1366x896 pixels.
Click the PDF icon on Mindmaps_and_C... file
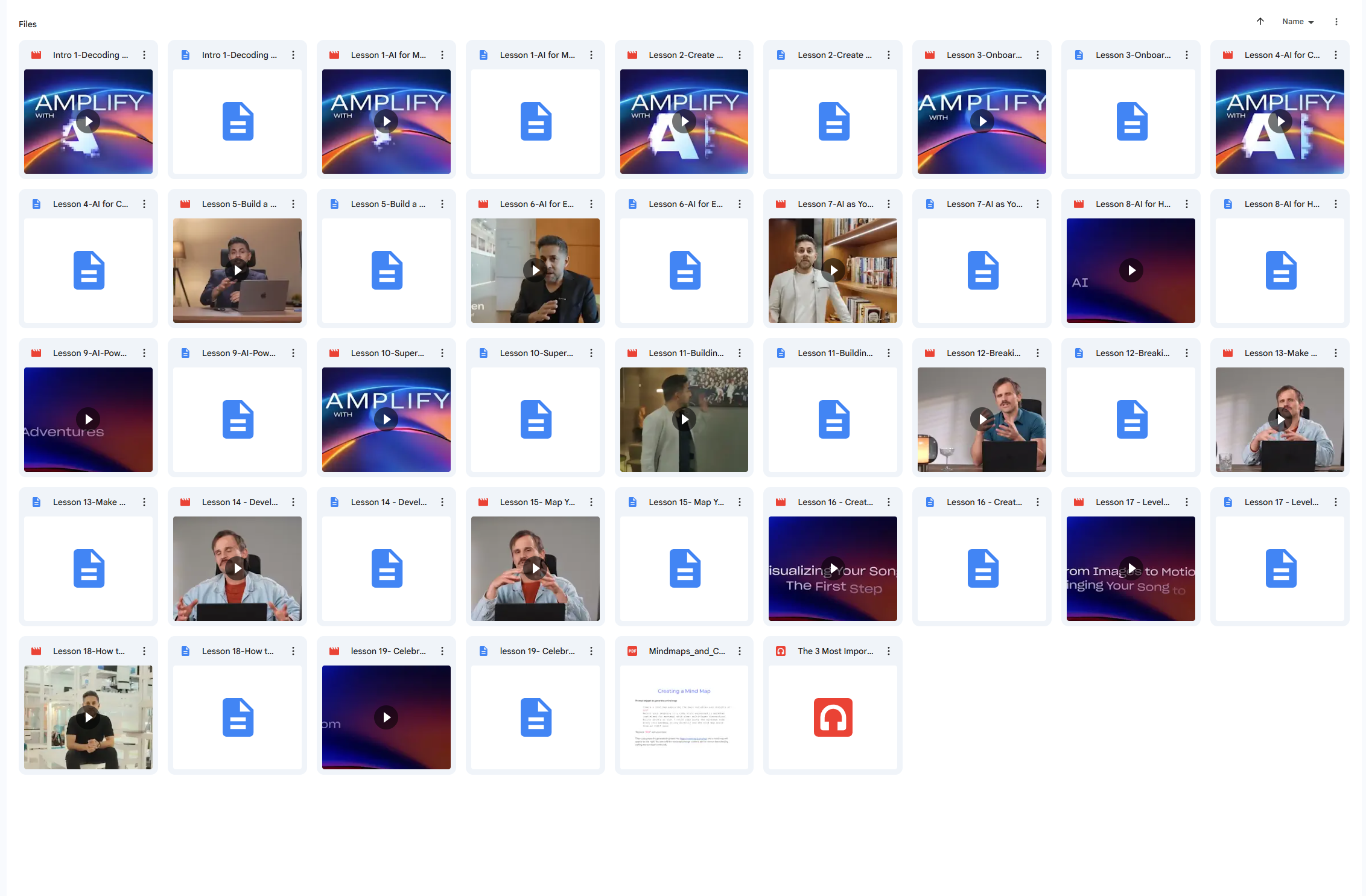tap(632, 651)
